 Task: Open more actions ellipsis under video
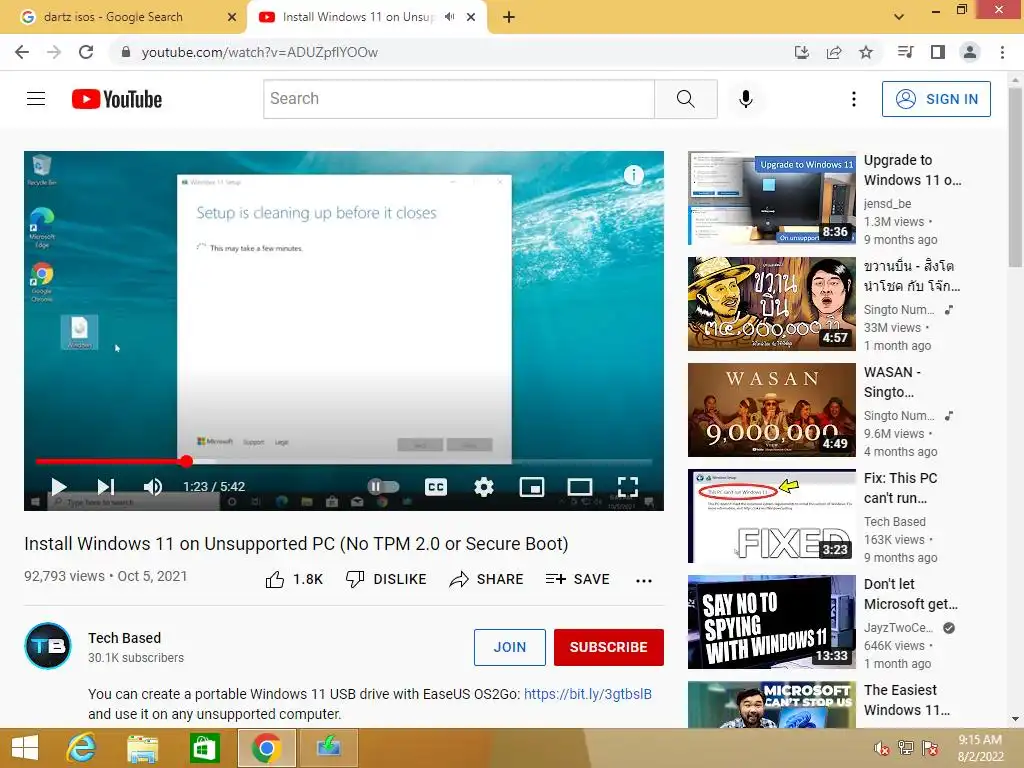[x=644, y=580]
